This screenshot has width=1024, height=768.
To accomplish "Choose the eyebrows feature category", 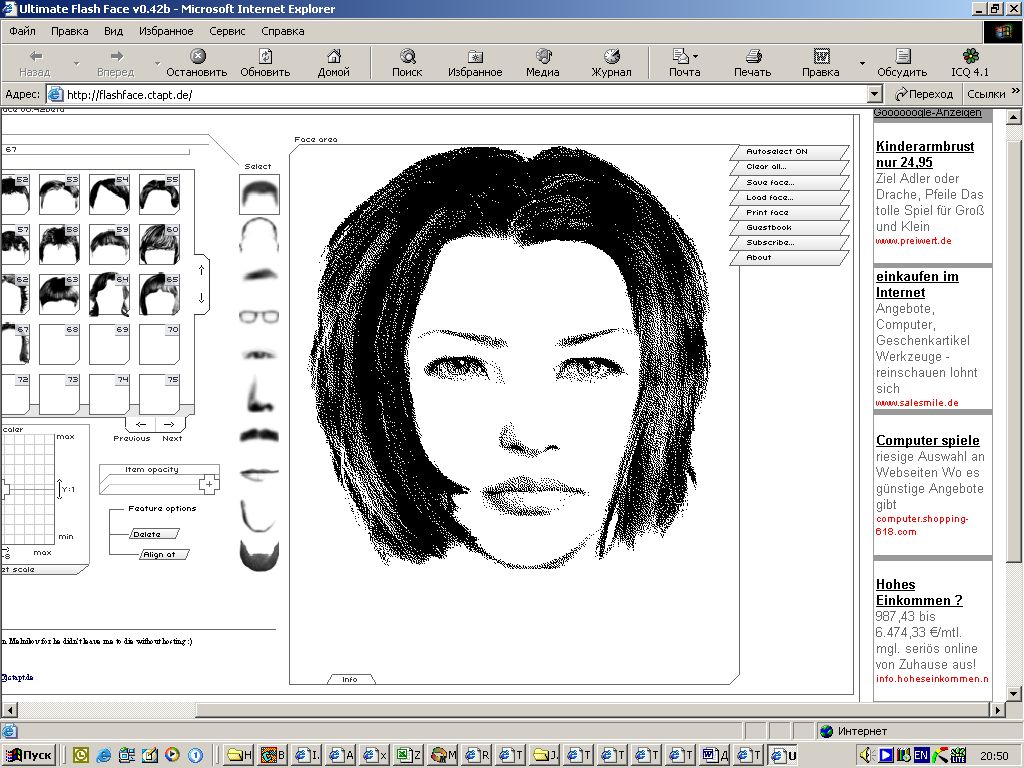I will click(x=259, y=274).
